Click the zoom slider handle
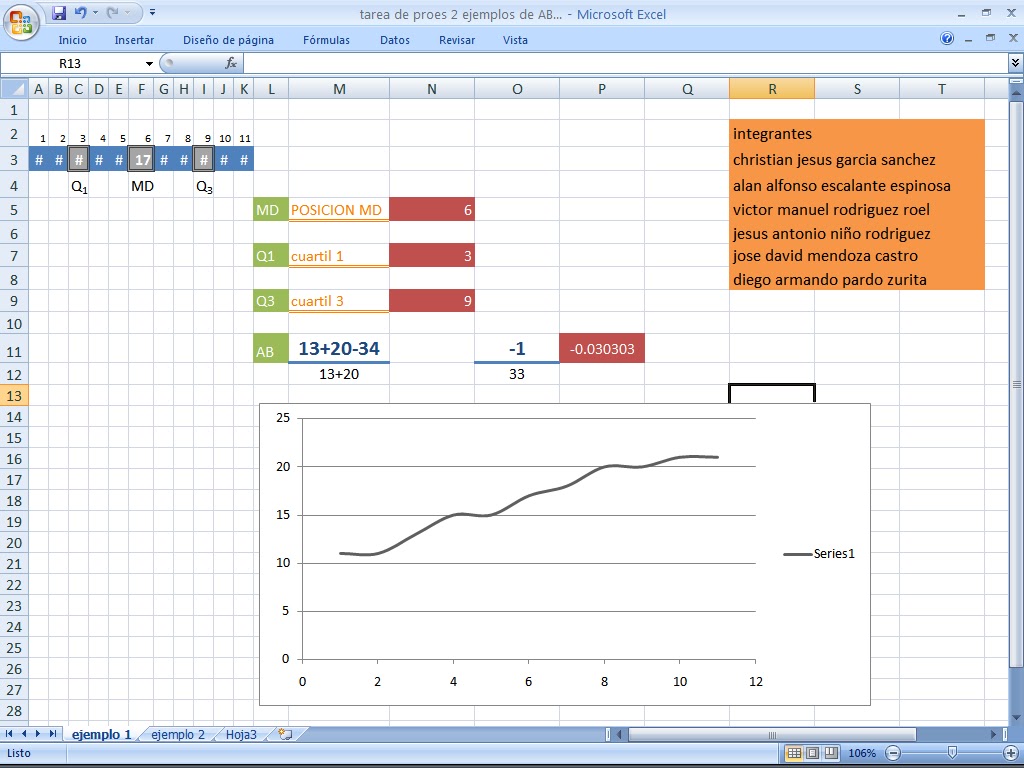 pyautogui.click(x=952, y=753)
